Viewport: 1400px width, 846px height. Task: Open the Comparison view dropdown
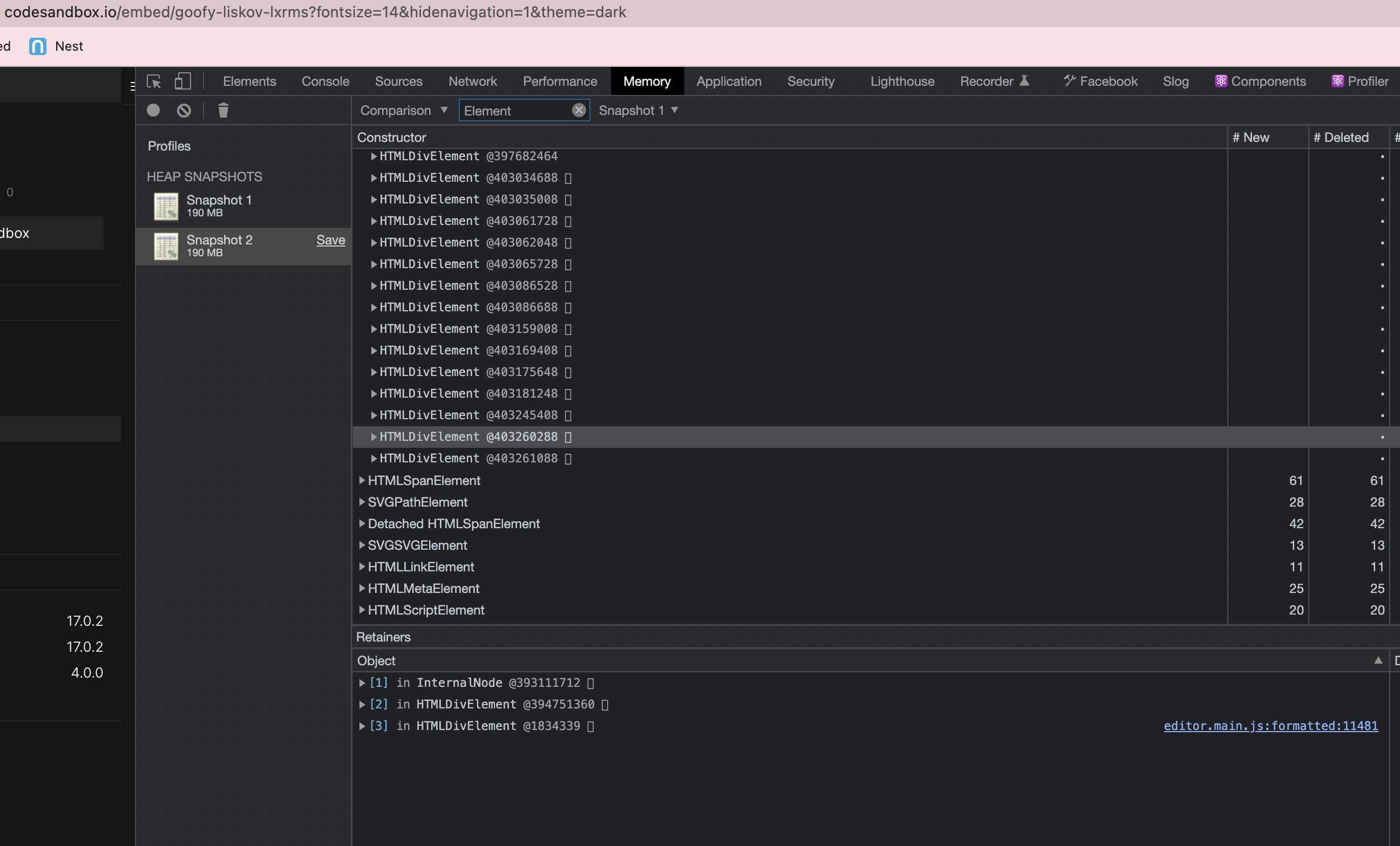403,110
